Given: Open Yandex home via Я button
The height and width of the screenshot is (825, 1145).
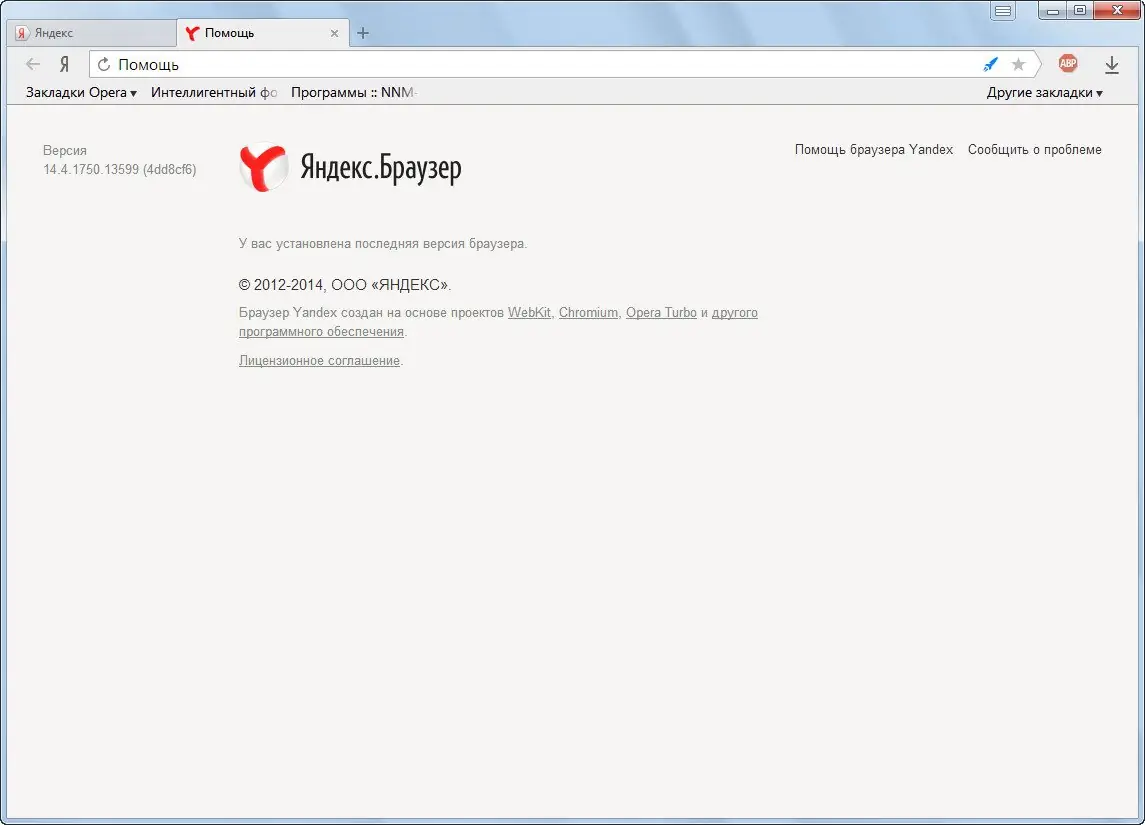Looking at the screenshot, I should [64, 64].
